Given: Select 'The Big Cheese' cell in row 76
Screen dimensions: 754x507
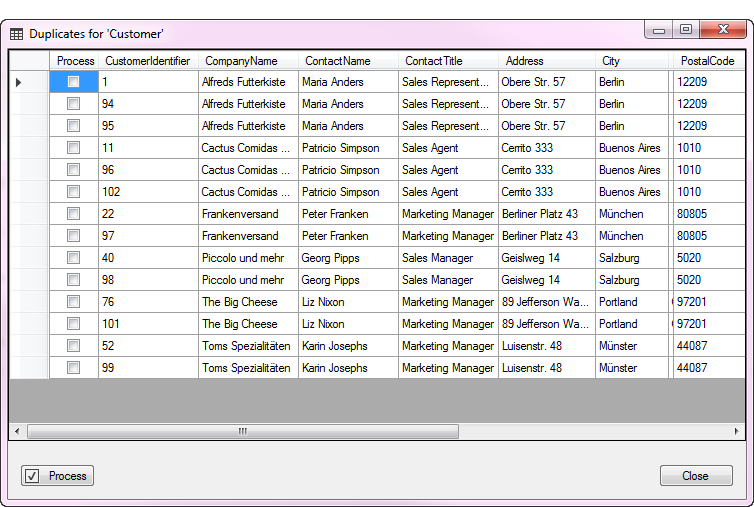Looking at the screenshot, I should coord(248,302).
